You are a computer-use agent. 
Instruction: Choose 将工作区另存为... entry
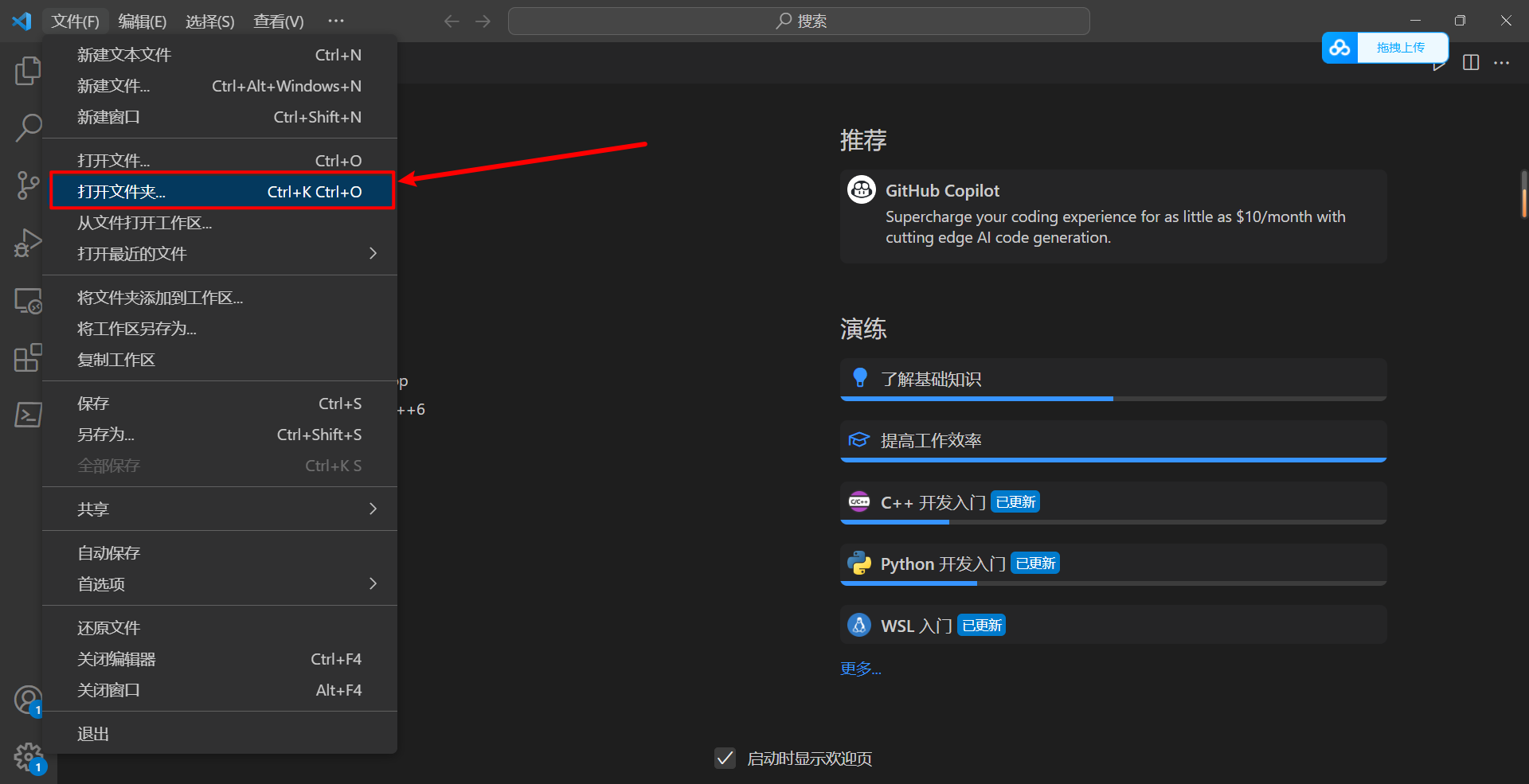click(220, 329)
